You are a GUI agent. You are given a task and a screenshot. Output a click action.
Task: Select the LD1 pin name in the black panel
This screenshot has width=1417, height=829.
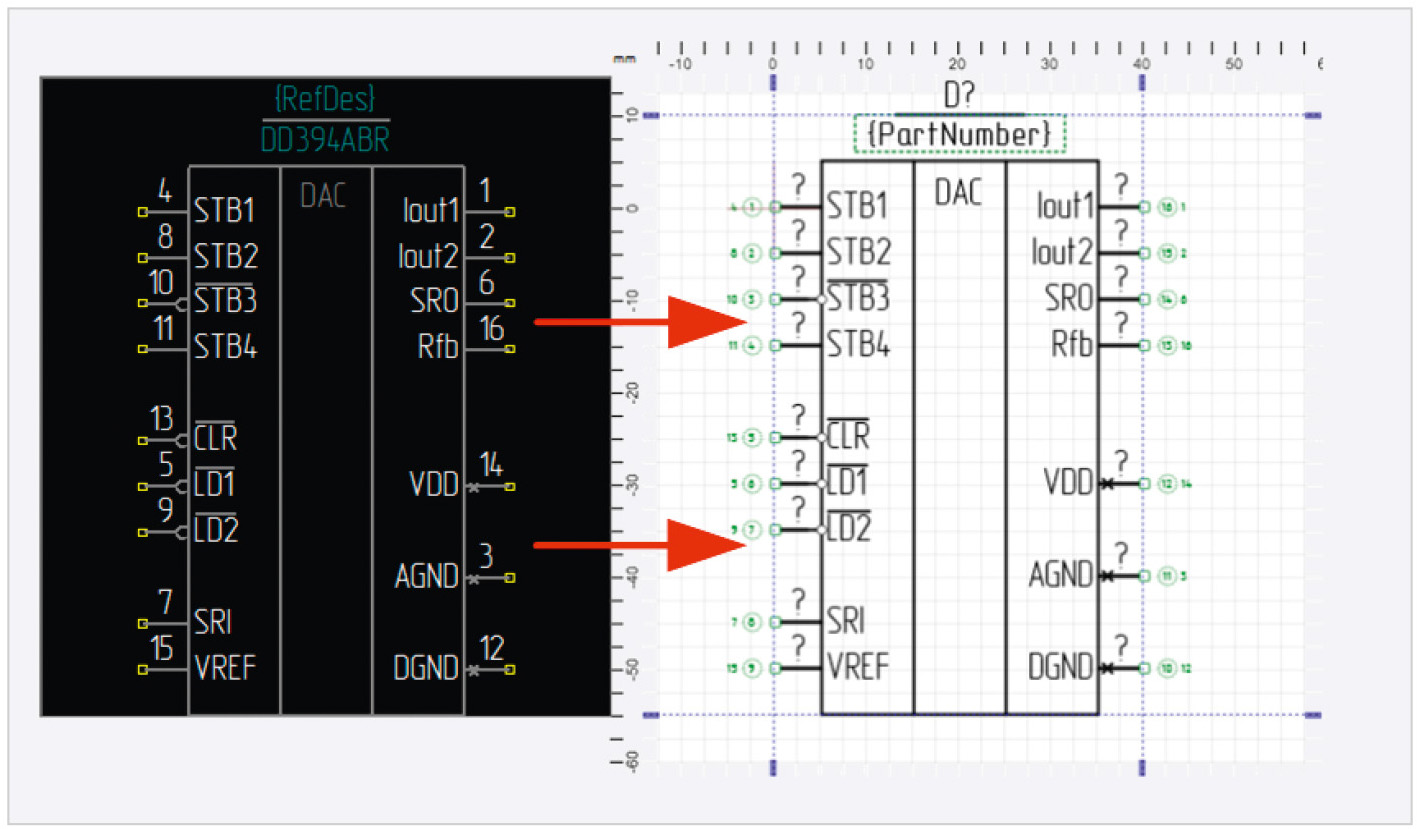point(215,483)
